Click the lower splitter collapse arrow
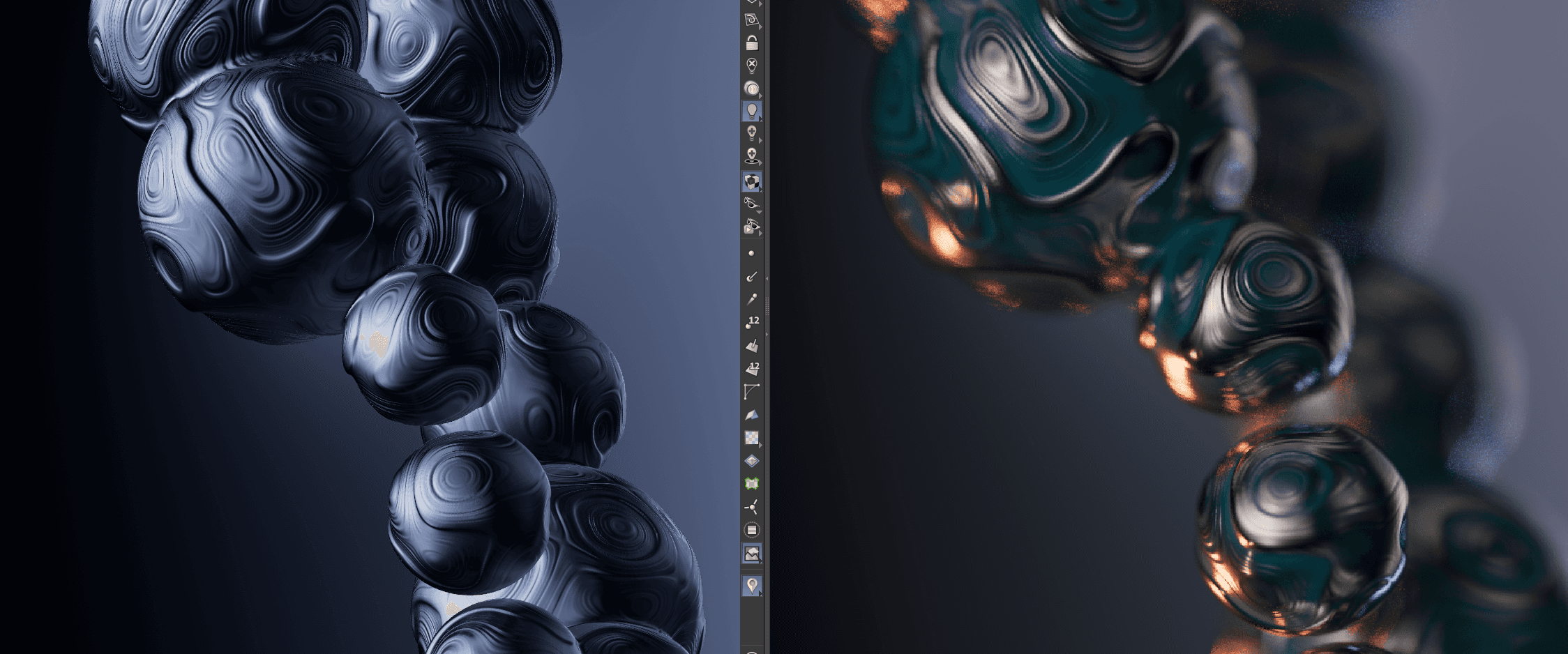The image size is (1568, 654). (767, 335)
